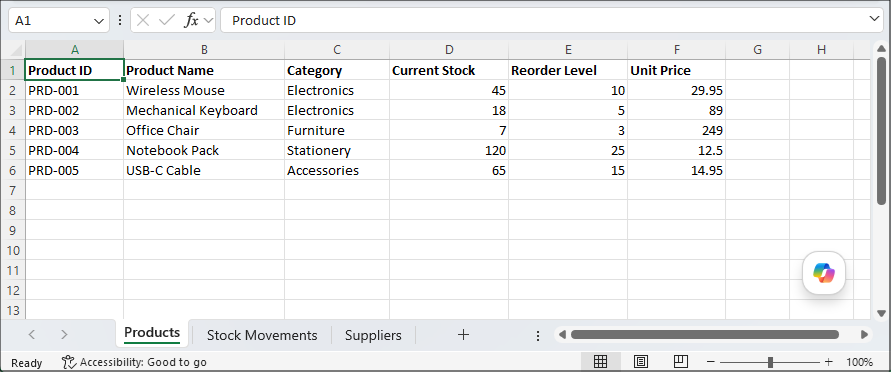891x372 pixels.
Task: Click the Enter checkmark icon in formula bar
Action: [x=166, y=20]
